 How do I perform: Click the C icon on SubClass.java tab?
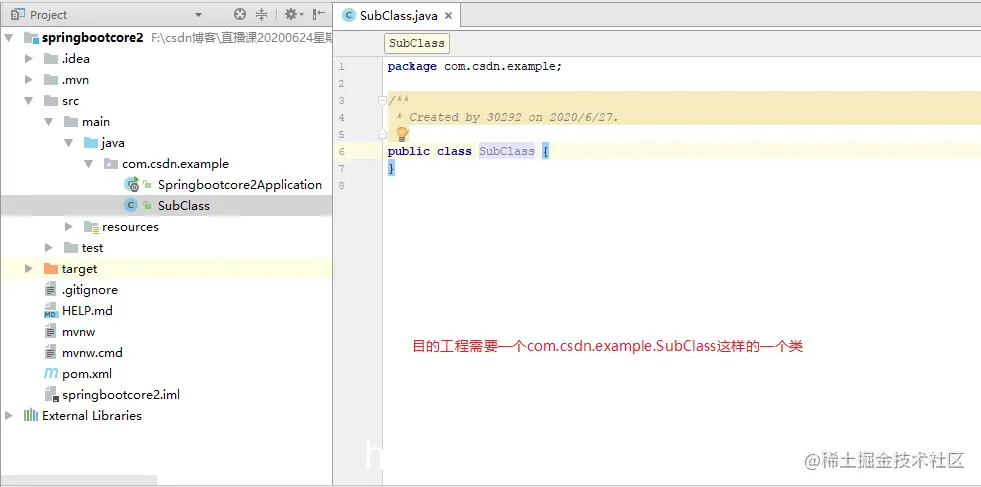point(349,16)
